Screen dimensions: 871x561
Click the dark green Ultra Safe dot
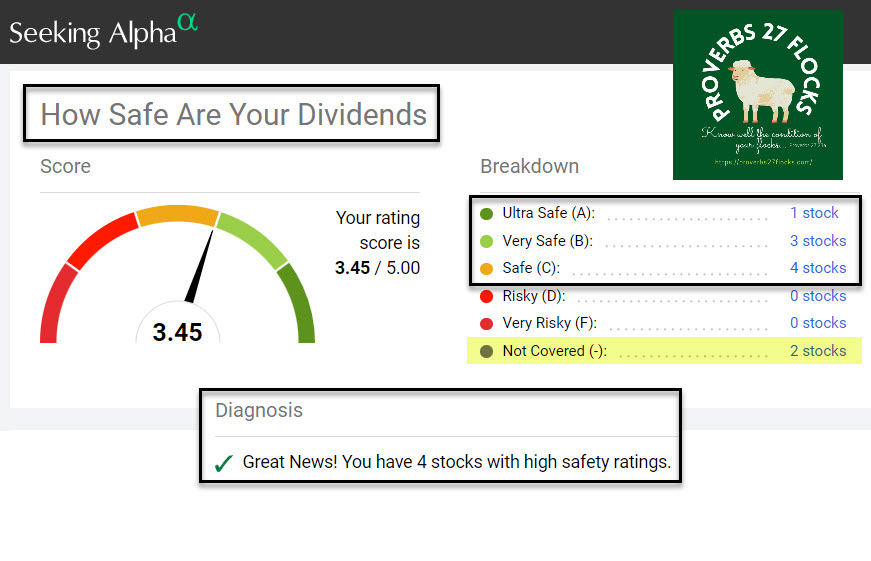[x=487, y=213]
